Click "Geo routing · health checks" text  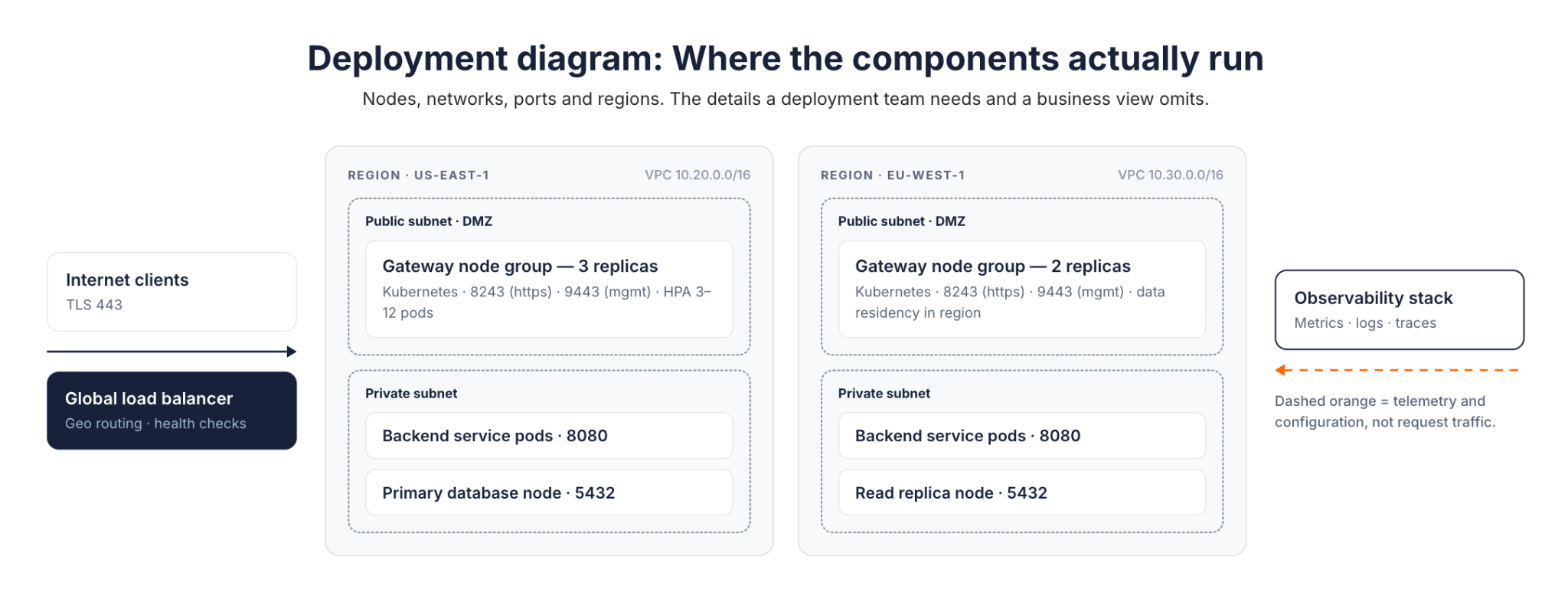[x=155, y=424]
